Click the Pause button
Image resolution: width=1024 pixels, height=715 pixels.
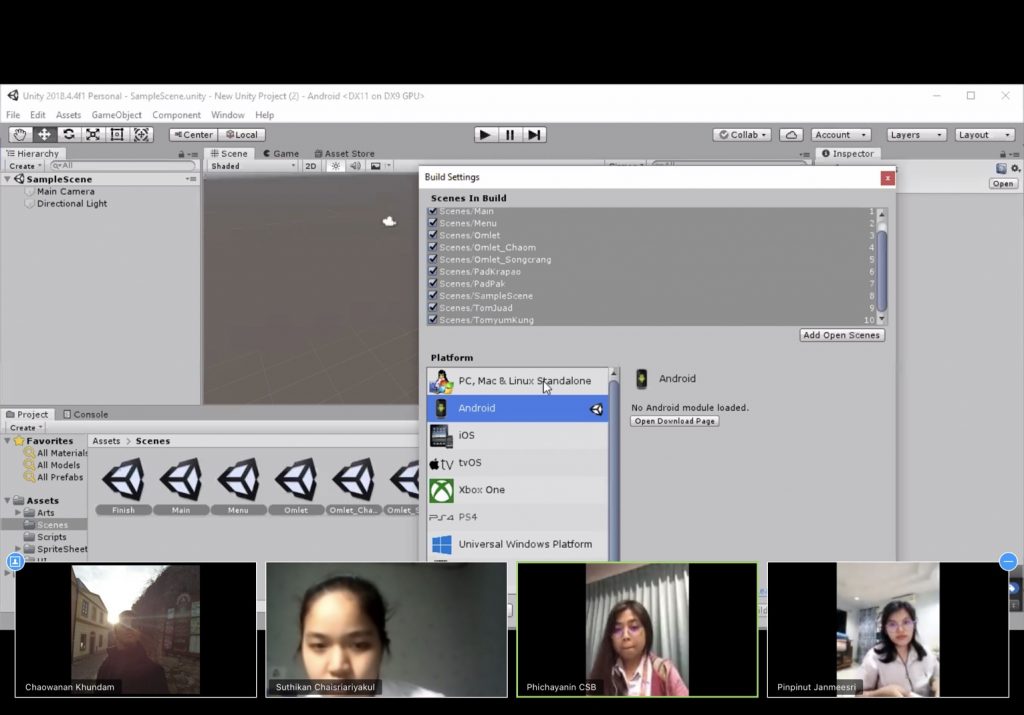coord(510,135)
